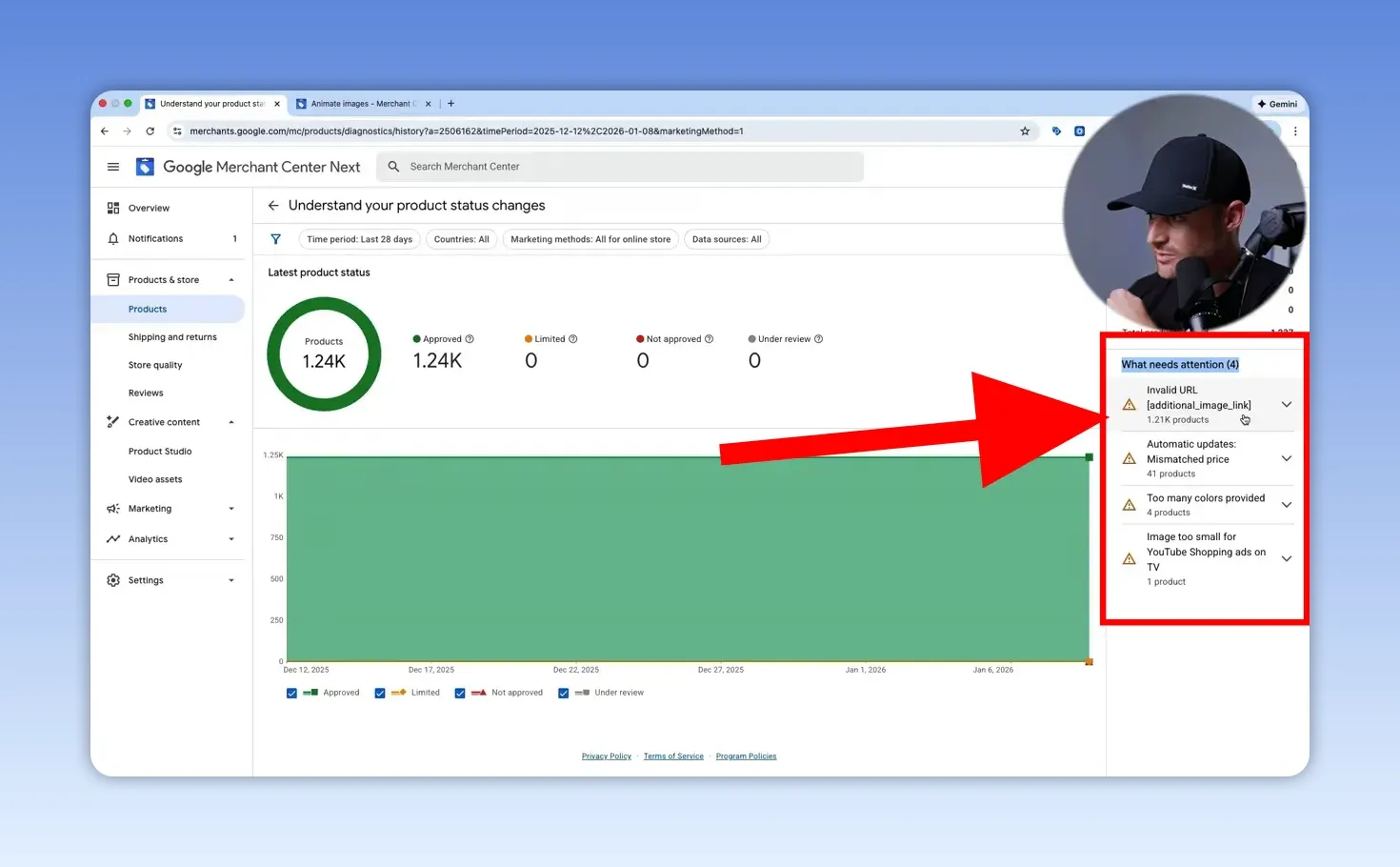Click the Creative content wand icon
Viewport: 1400px width, 867px height.
pyautogui.click(x=113, y=422)
